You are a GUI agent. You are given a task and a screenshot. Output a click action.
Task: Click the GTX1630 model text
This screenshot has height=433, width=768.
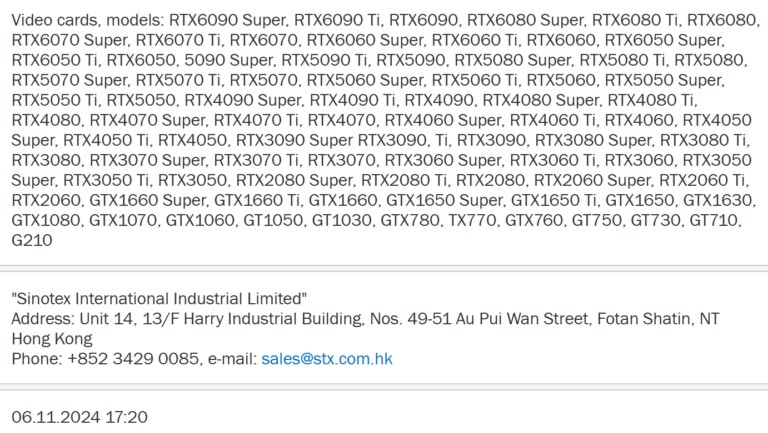pyautogui.click(x=717, y=200)
